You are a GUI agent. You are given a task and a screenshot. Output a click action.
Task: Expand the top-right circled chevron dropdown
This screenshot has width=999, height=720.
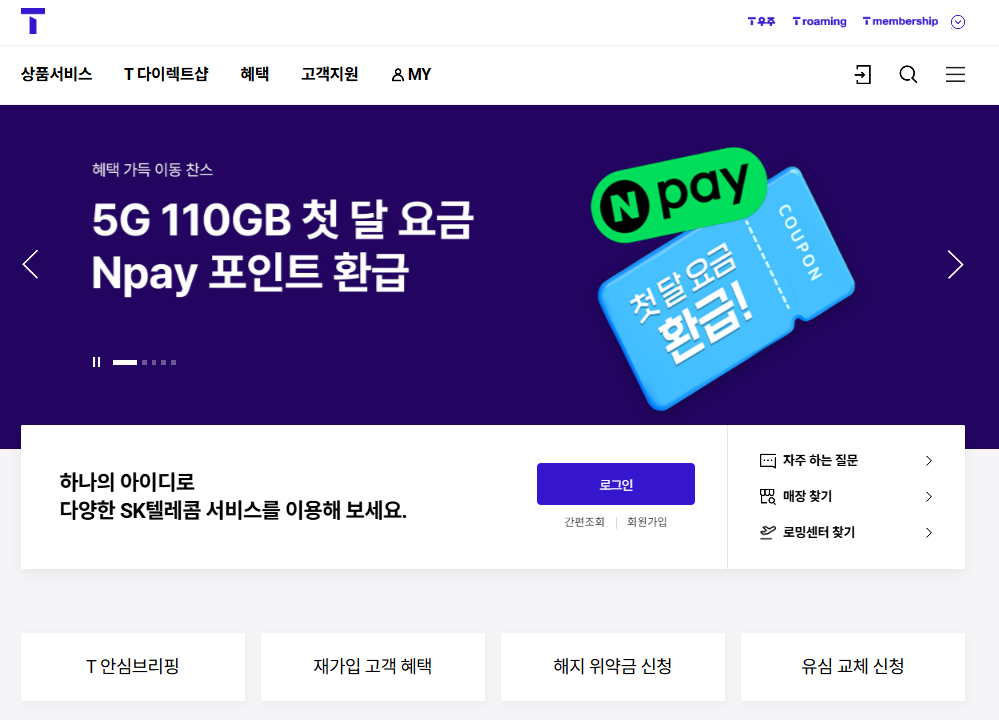click(958, 22)
